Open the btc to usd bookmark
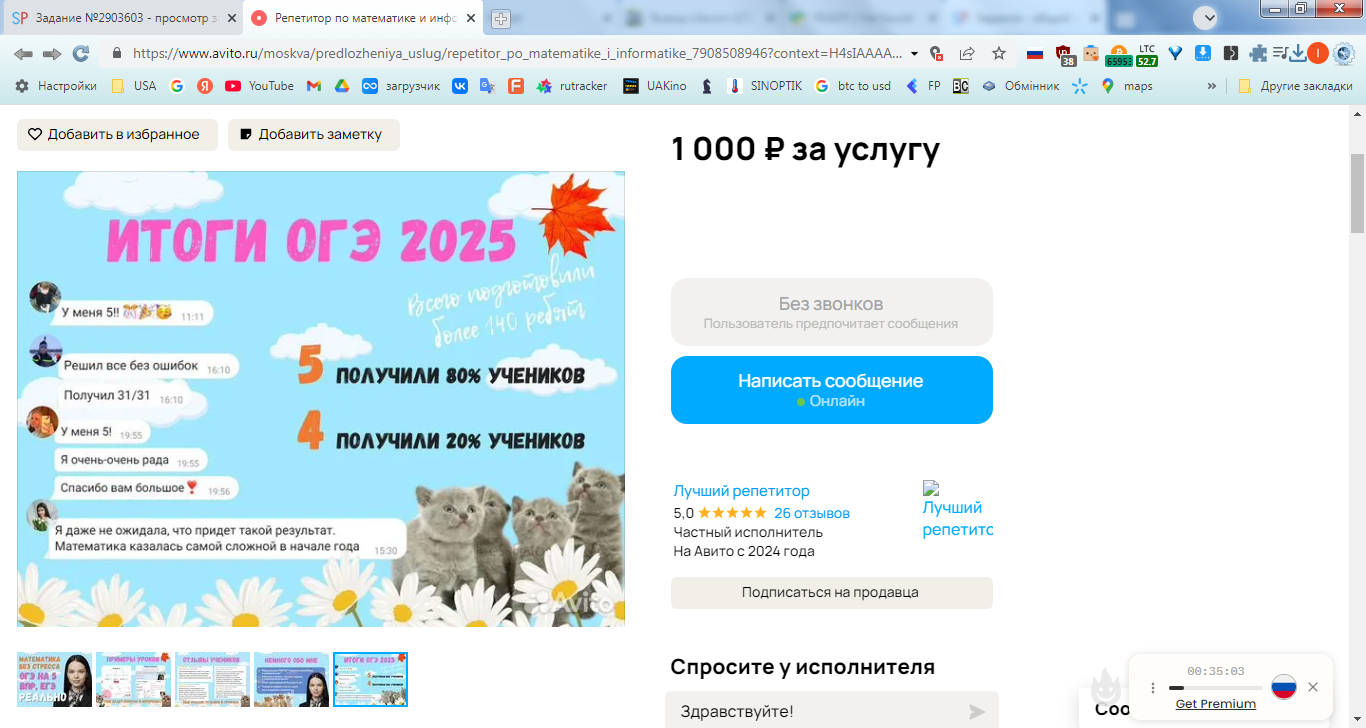The height and width of the screenshot is (728, 1366). click(853, 86)
